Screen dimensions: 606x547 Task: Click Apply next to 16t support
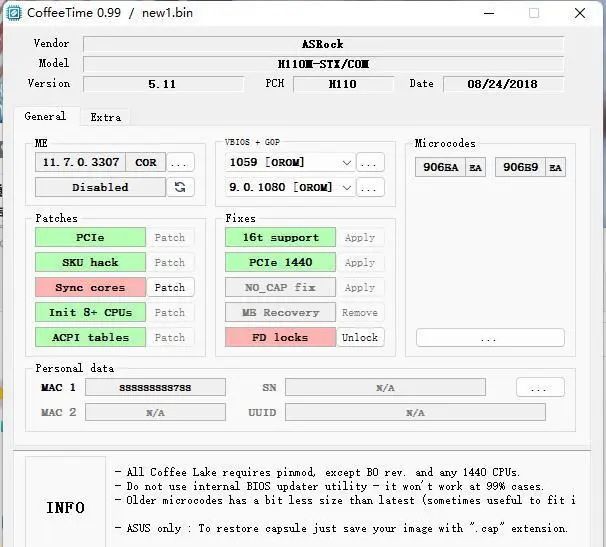pyautogui.click(x=360, y=237)
